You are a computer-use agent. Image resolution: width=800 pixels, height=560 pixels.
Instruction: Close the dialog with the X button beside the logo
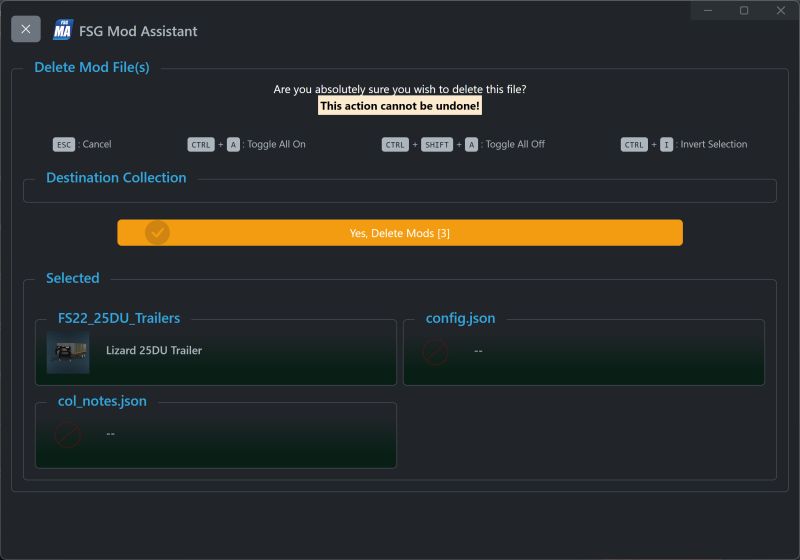tap(26, 29)
